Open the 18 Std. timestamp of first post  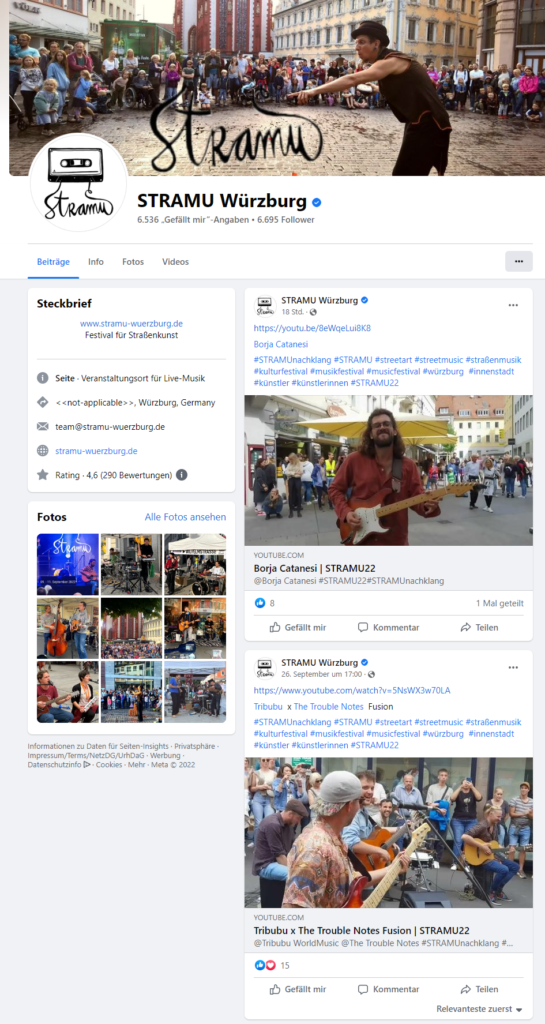pyautogui.click(x=292, y=312)
